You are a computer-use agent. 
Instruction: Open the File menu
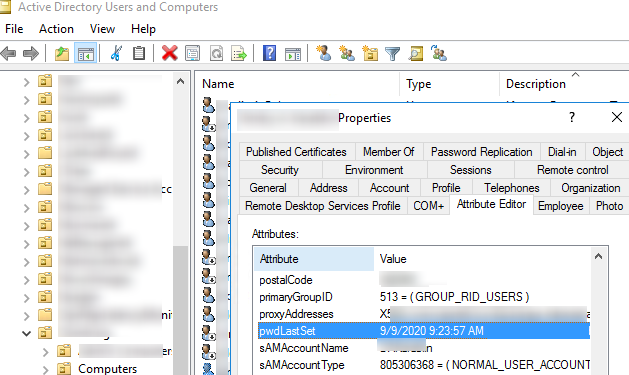[x=14, y=29]
